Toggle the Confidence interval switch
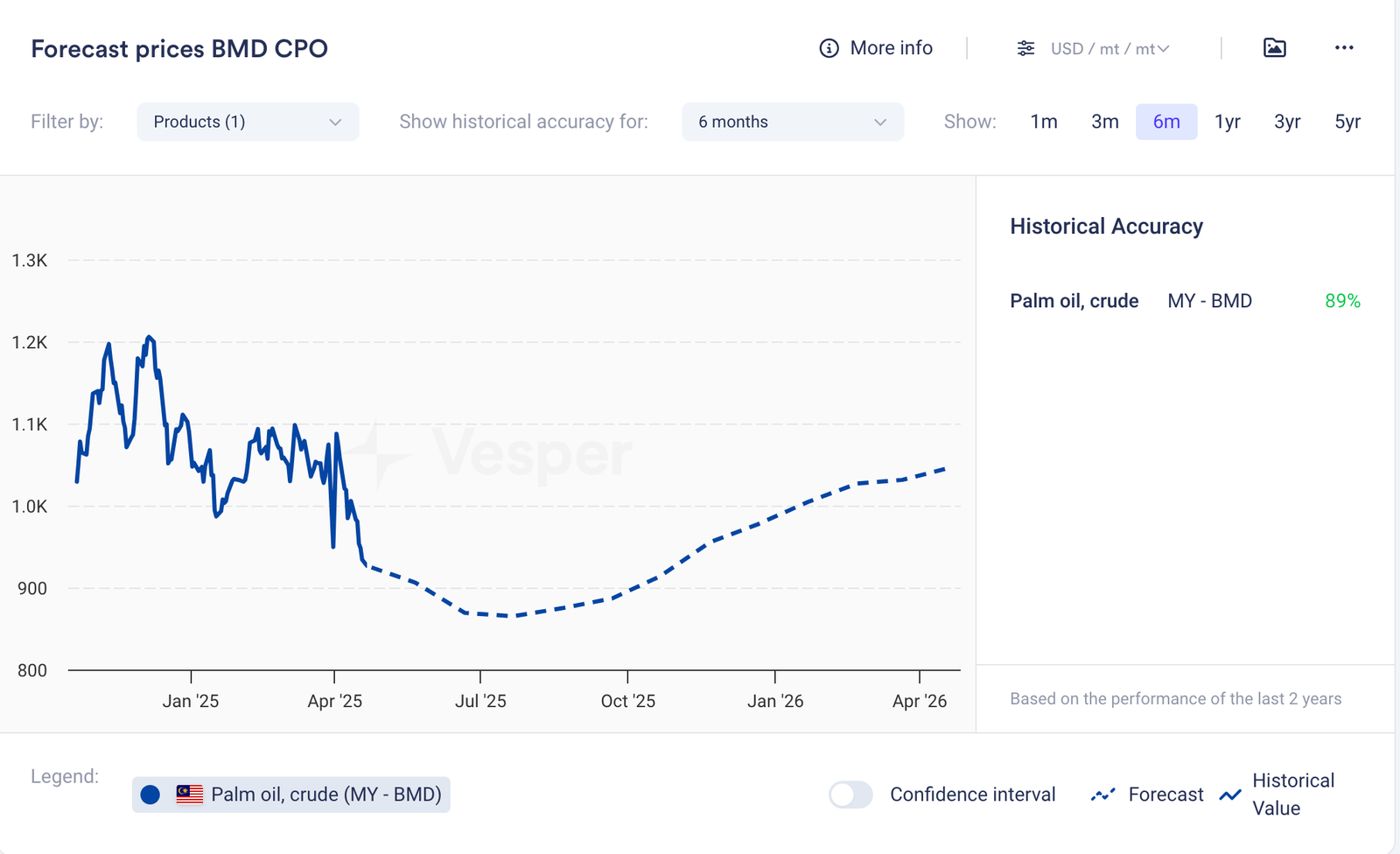 click(850, 794)
